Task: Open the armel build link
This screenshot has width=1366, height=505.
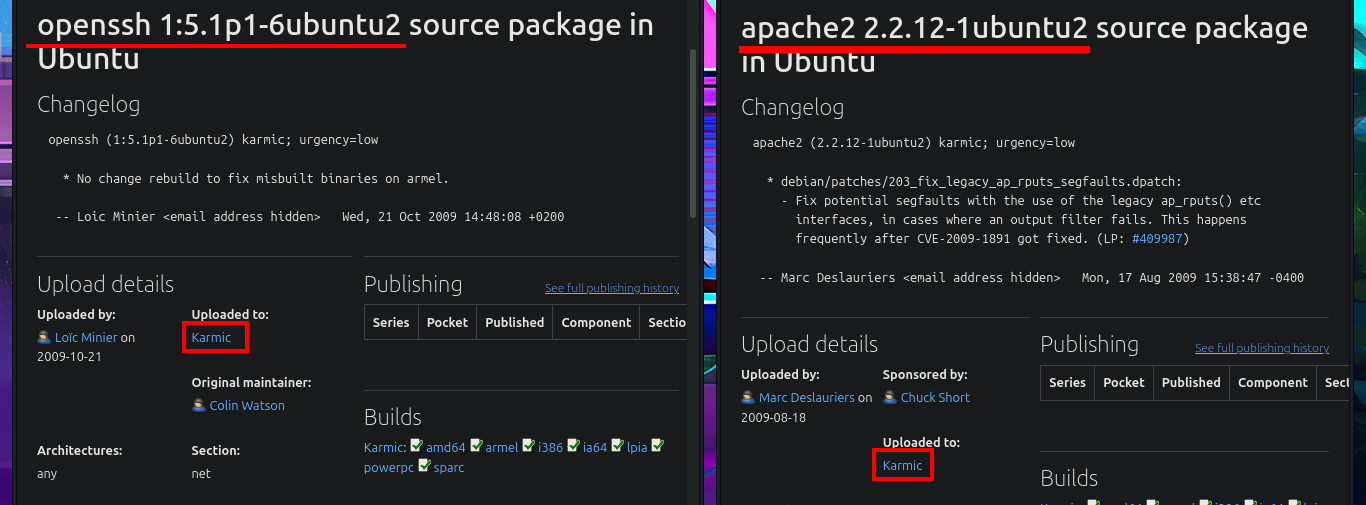Action: click(x=502, y=448)
